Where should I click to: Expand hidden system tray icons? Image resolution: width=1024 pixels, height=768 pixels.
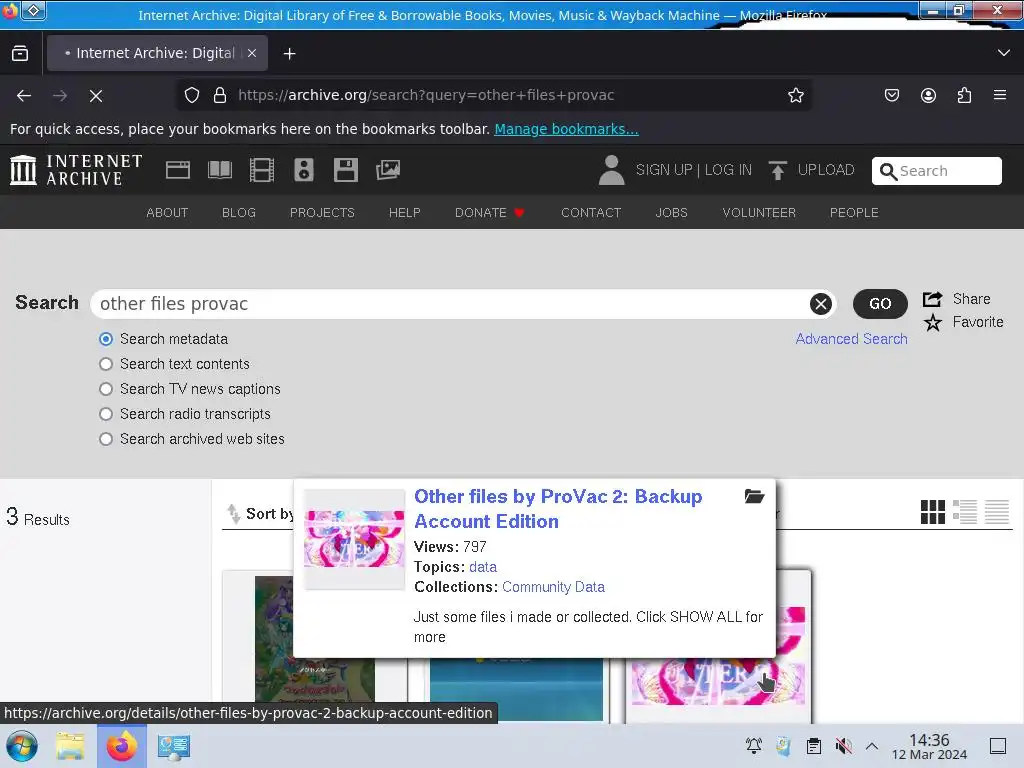click(x=872, y=746)
